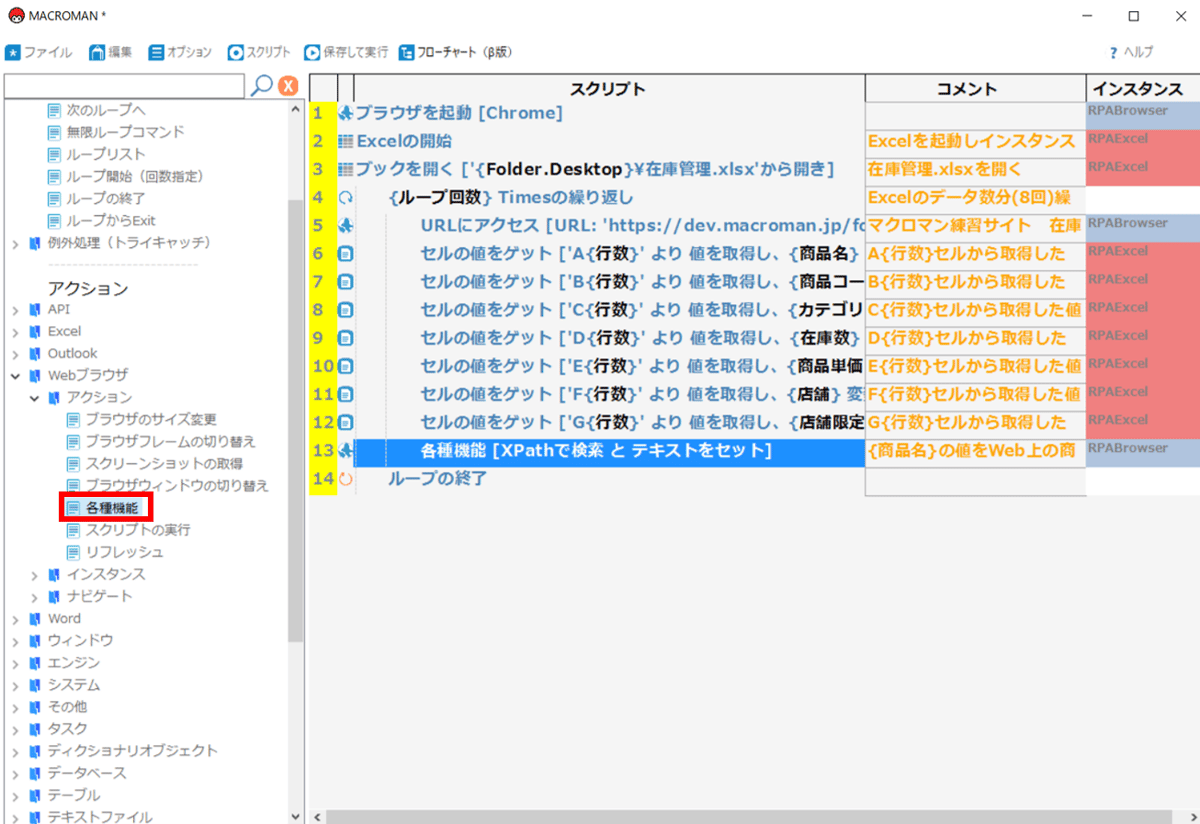Select ループの終了 command in tree
This screenshot has height=824, width=1200.
(106, 198)
